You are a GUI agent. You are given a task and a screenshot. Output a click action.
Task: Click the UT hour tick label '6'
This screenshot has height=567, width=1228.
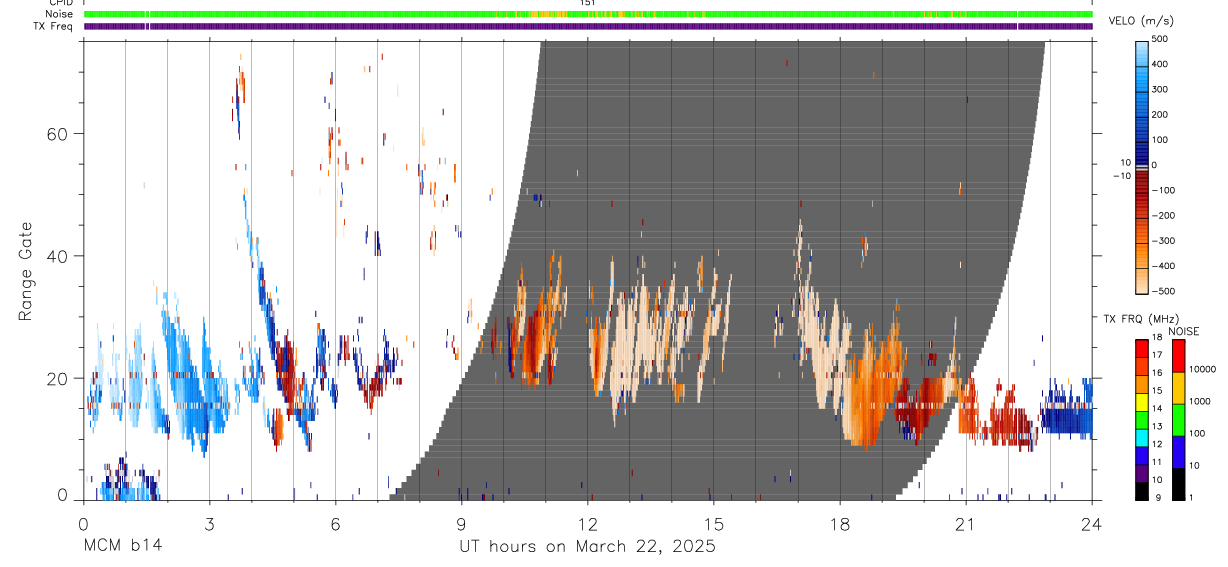[335, 523]
